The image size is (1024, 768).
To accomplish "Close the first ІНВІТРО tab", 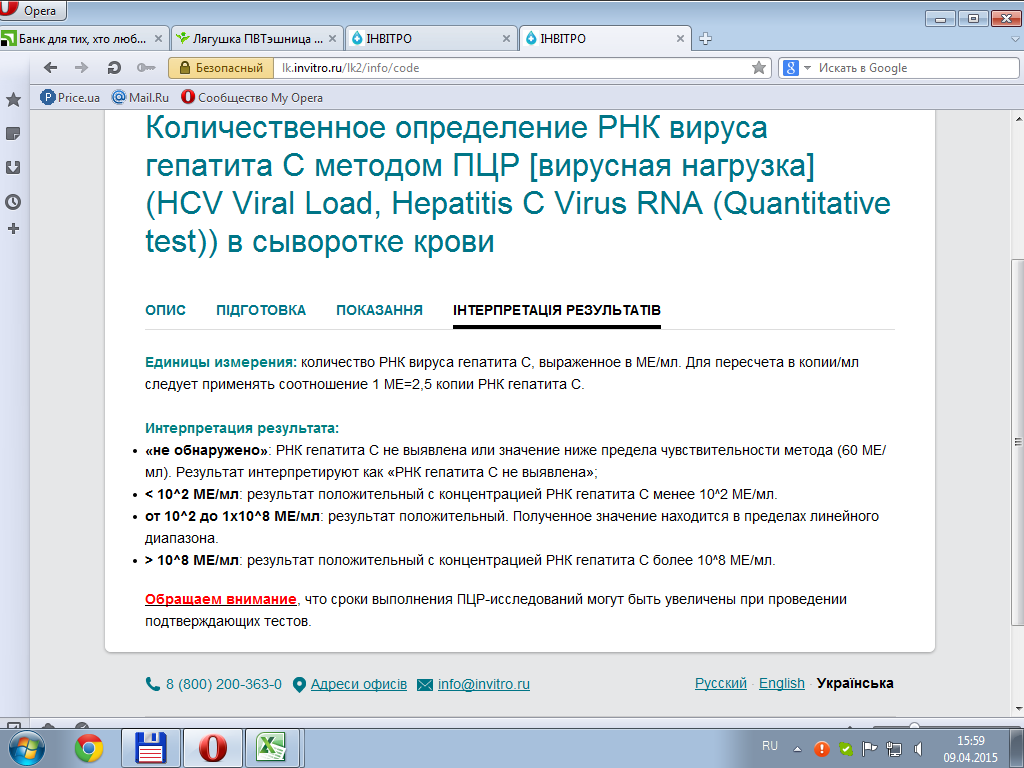I will pos(506,39).
